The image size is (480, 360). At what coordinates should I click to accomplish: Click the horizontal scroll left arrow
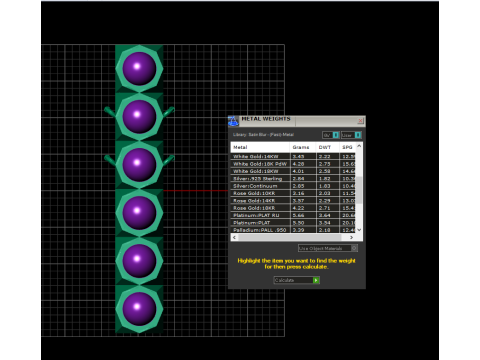click(x=234, y=237)
